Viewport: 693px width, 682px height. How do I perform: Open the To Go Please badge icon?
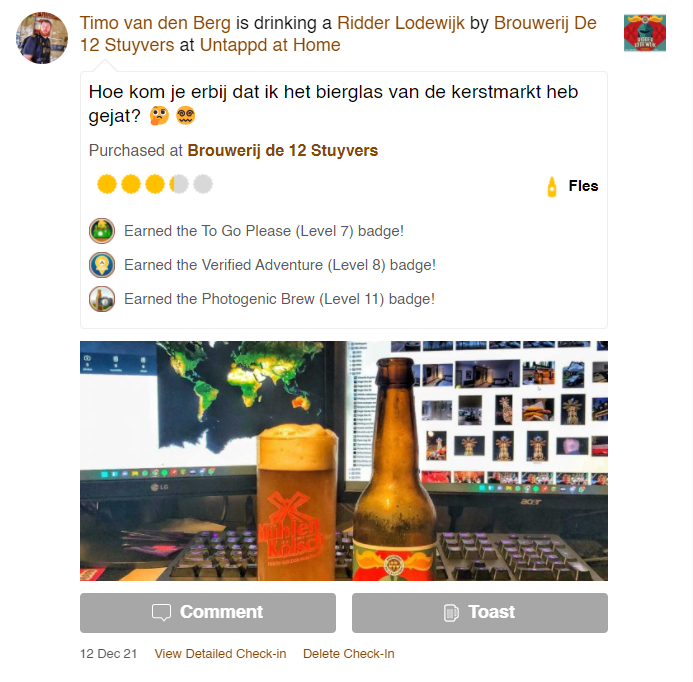[102, 231]
